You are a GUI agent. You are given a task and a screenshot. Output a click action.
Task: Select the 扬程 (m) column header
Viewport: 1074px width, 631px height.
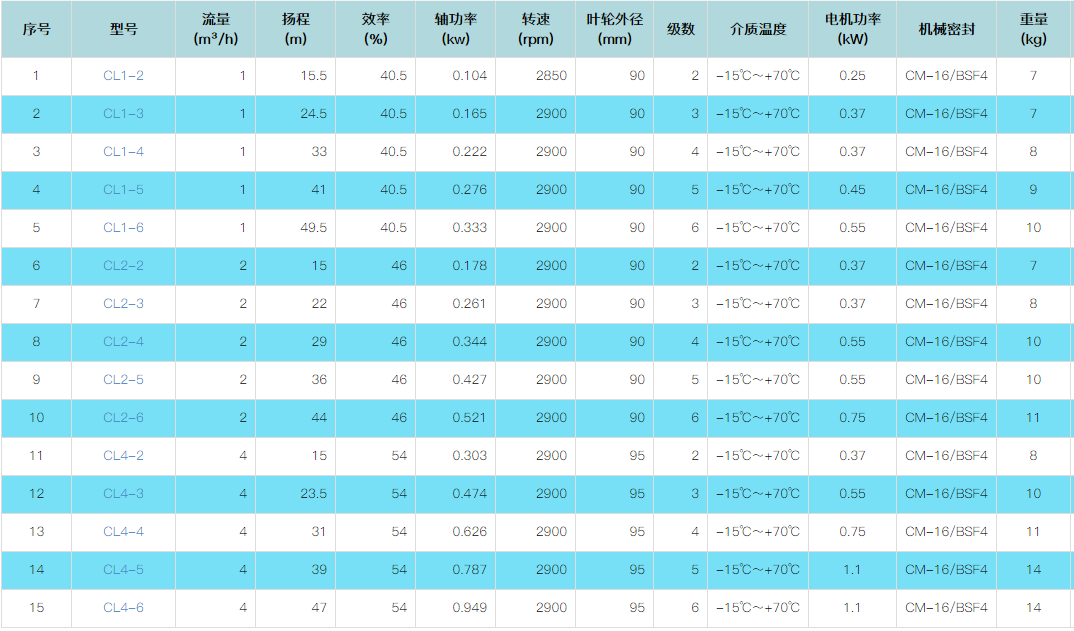pyautogui.click(x=295, y=29)
